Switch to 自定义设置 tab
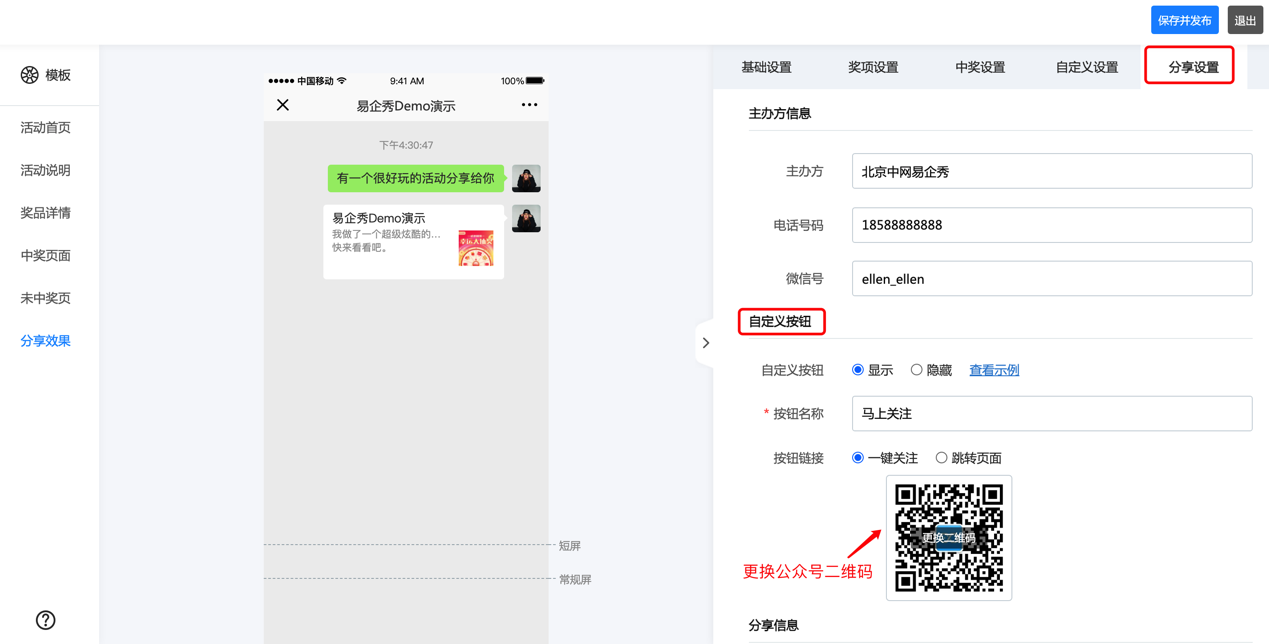 1087,67
